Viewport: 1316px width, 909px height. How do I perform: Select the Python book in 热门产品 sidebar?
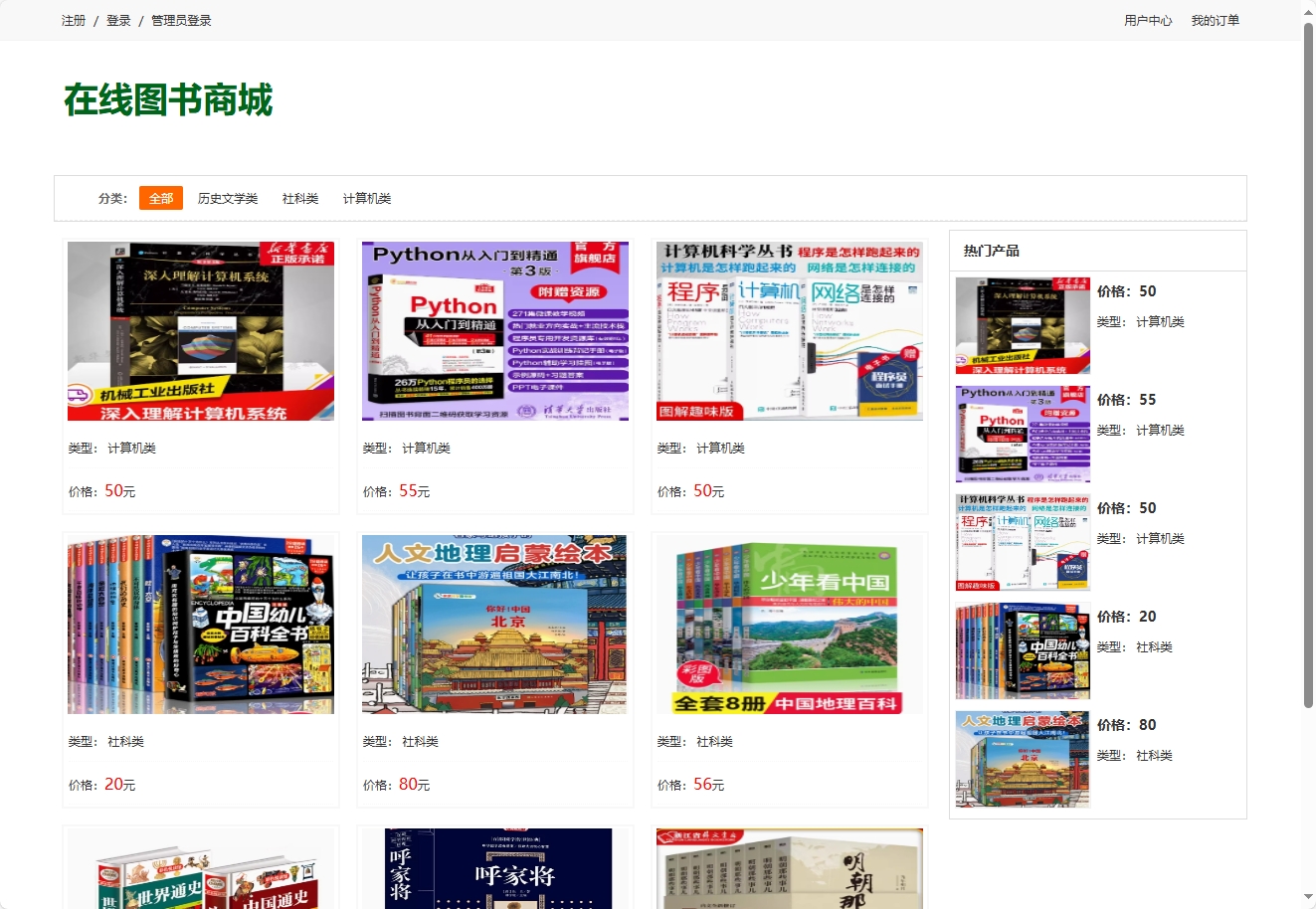pos(1022,434)
